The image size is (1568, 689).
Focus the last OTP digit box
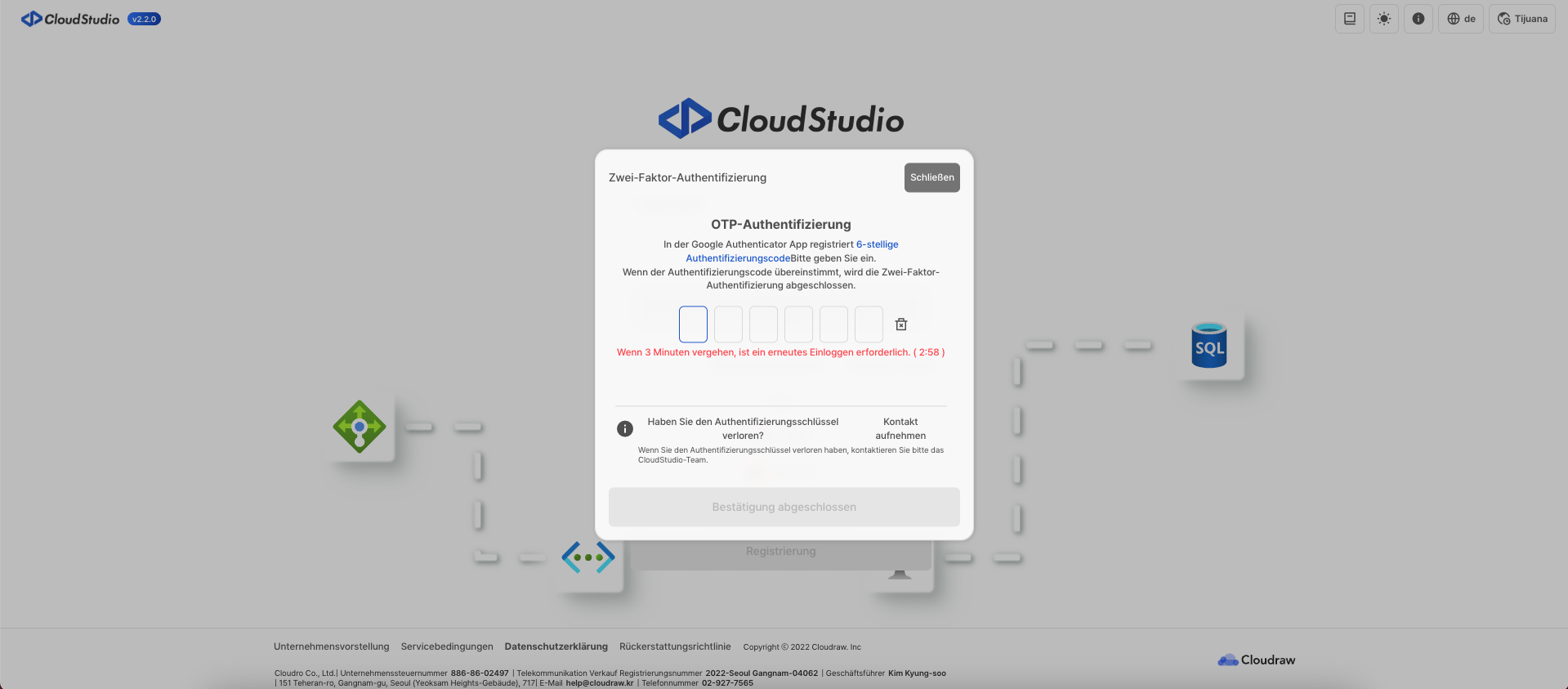point(869,324)
